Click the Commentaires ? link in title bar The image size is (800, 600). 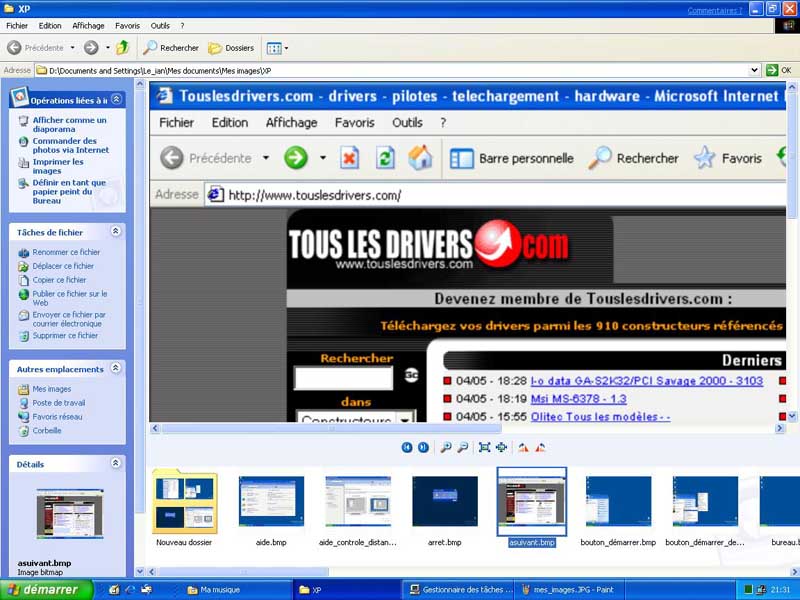[x=715, y=10]
